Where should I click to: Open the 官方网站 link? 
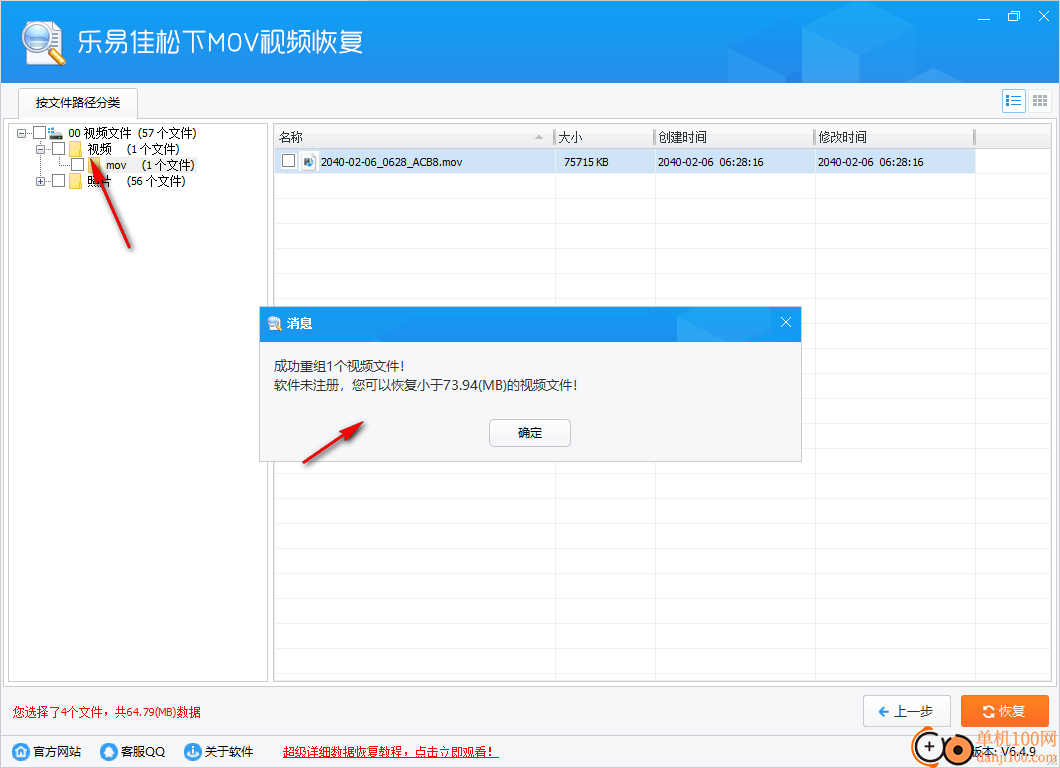pyautogui.click(x=57, y=752)
